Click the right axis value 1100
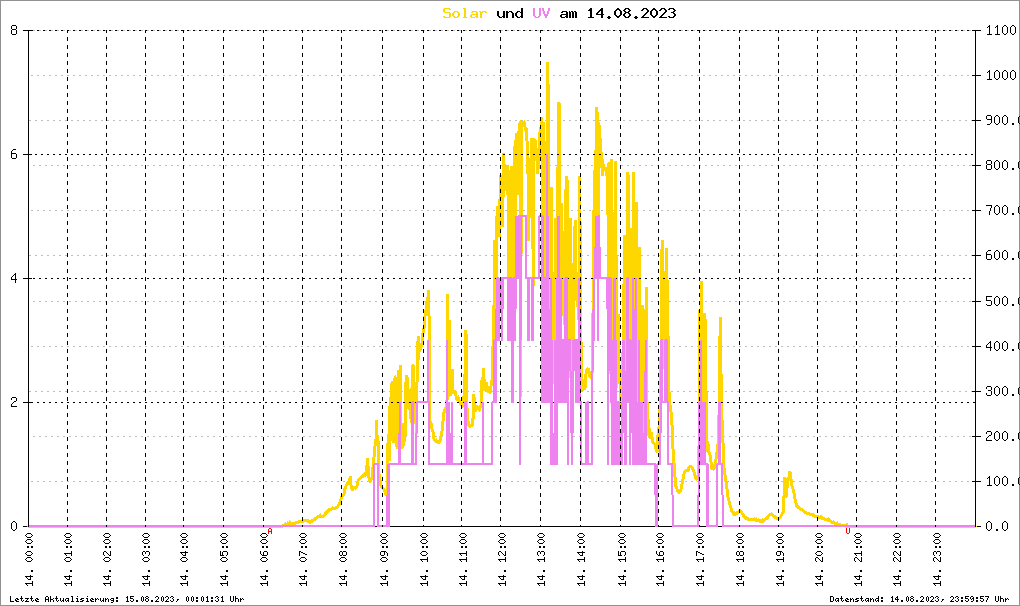The height and width of the screenshot is (606, 1020). pyautogui.click(x=999, y=30)
